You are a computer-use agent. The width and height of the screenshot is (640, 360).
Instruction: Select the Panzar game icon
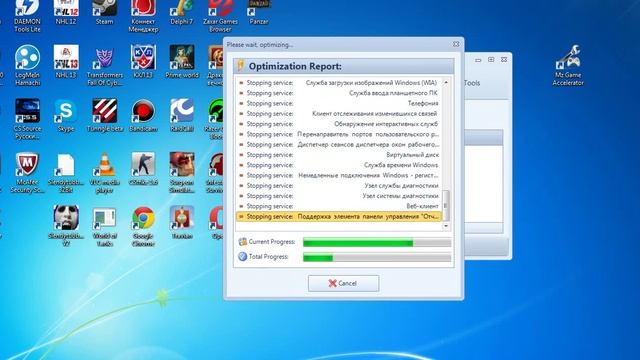[259, 13]
